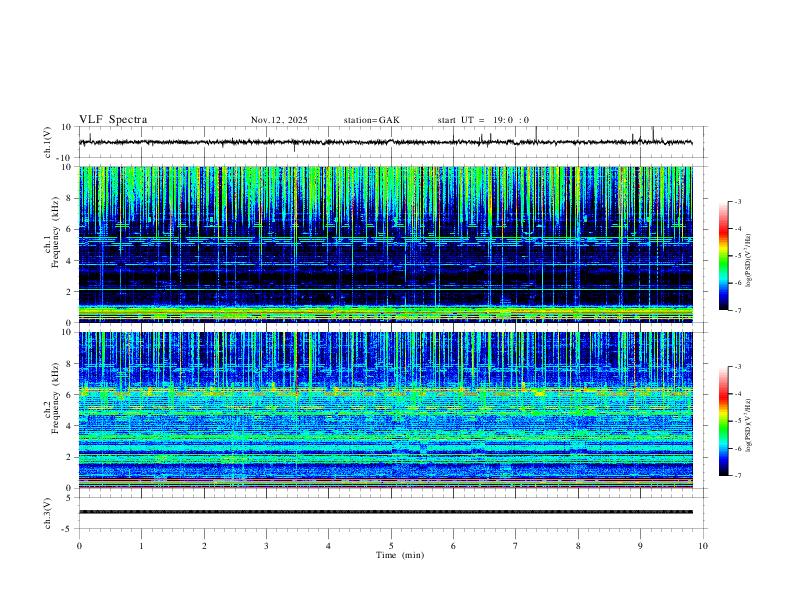Image resolution: width=792 pixels, height=612 pixels.
Task: Click time axis tick label '0'
Action: pyautogui.click(x=79, y=546)
